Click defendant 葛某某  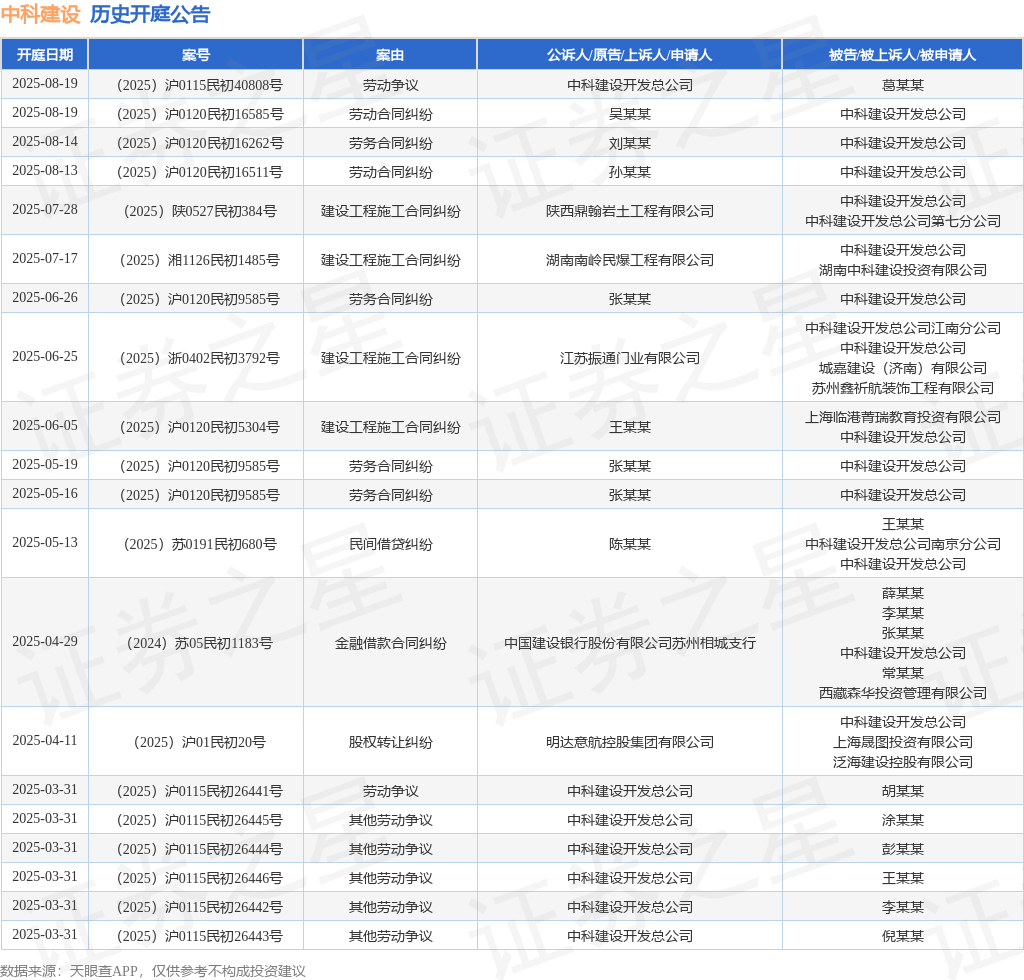(x=903, y=85)
